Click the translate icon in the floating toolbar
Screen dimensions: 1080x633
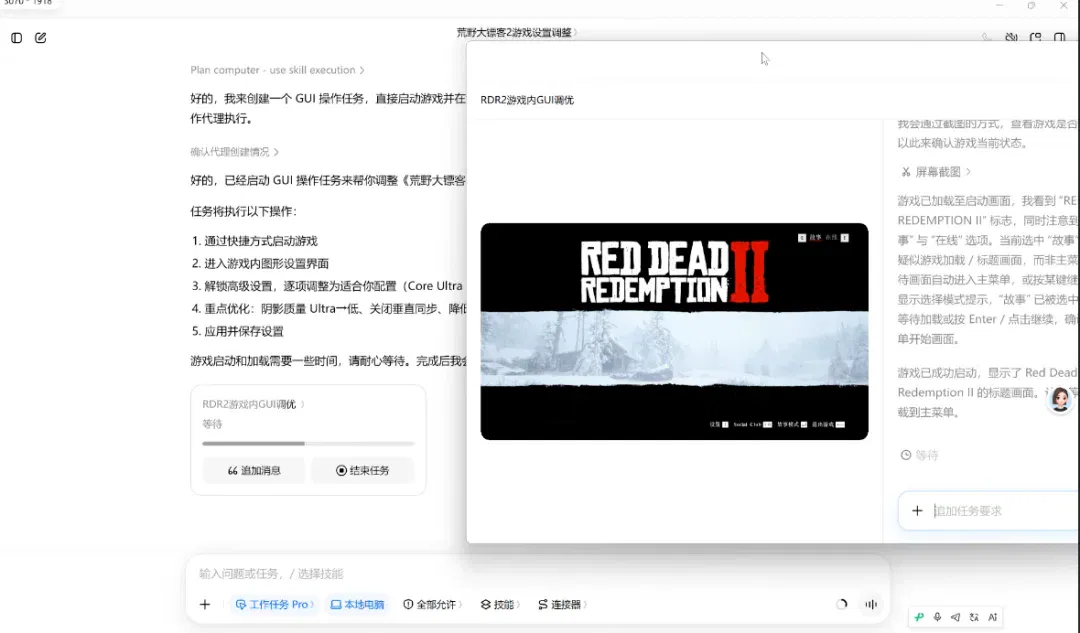click(974, 617)
